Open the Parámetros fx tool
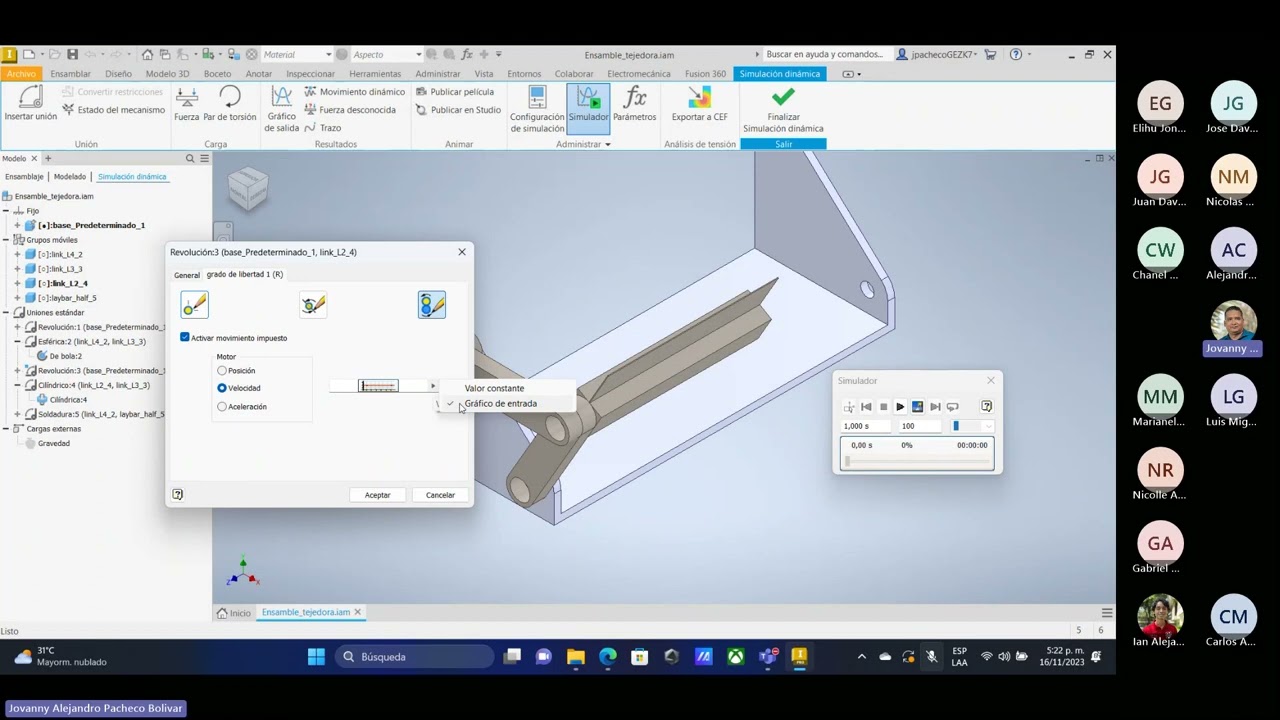The height and width of the screenshot is (720, 1280). [x=634, y=104]
